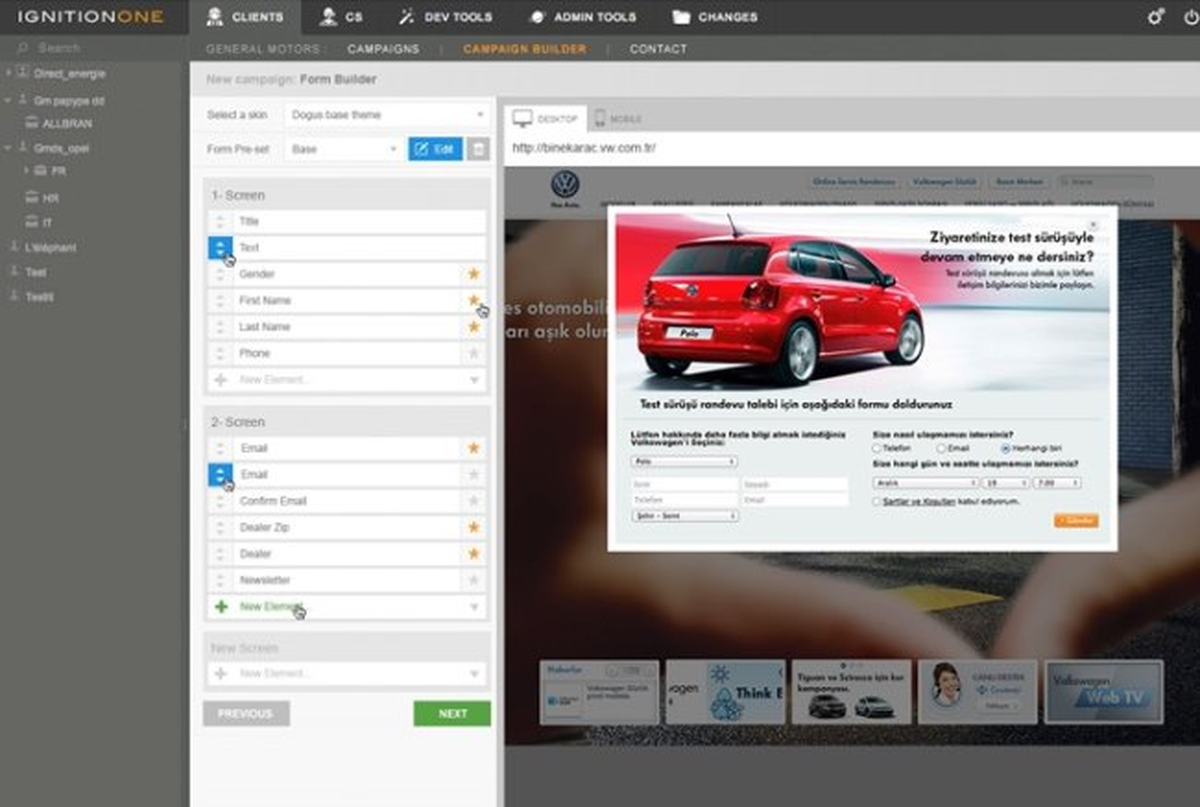Screen dimensions: 1200x807
Task: Switch to the MOBILE preview tab
Action: [617, 119]
